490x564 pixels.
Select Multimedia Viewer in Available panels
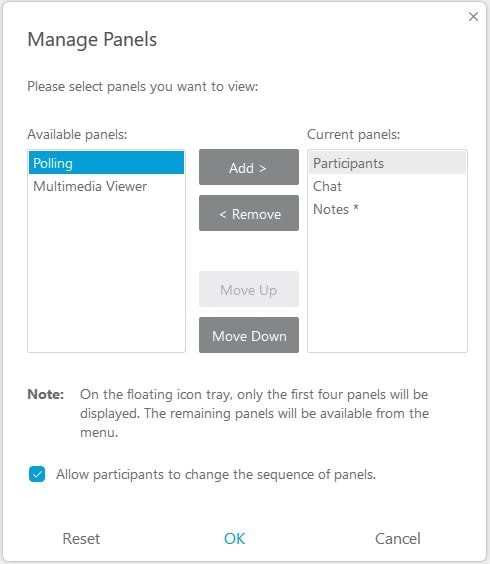tap(106, 186)
